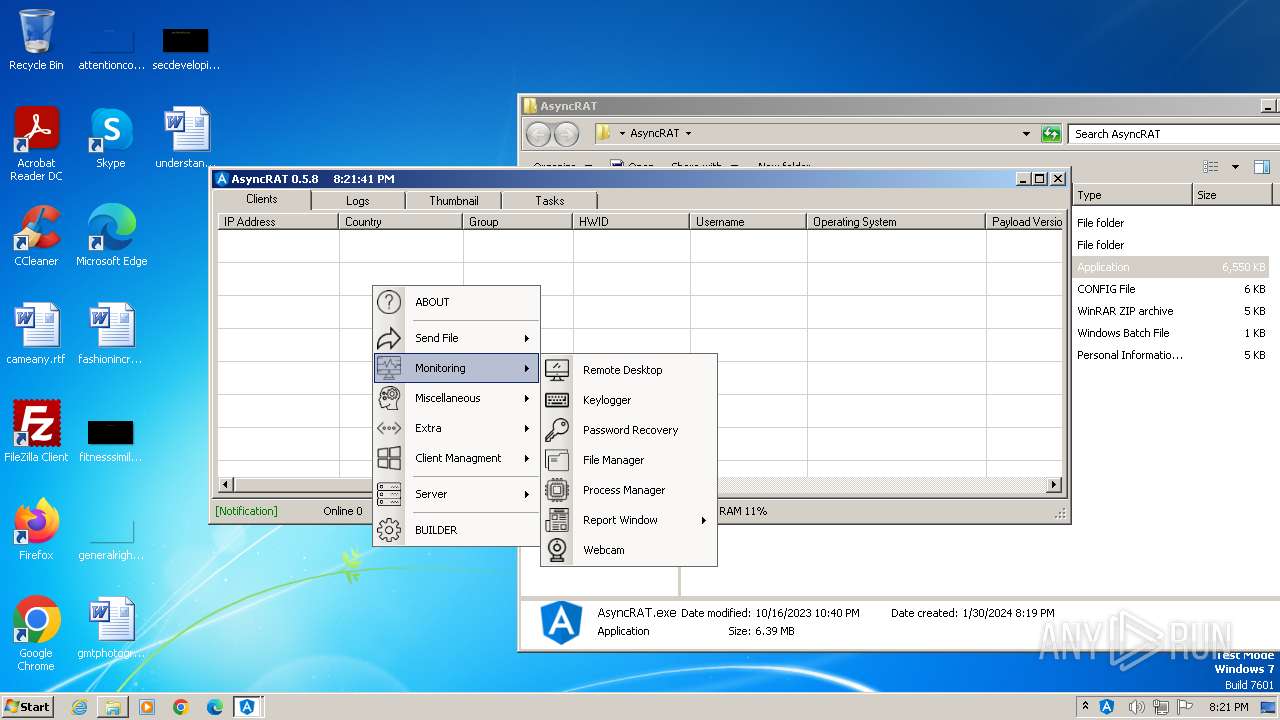This screenshot has height=720, width=1280.
Task: Open Explorer view options dropdown
Action: (1235, 167)
